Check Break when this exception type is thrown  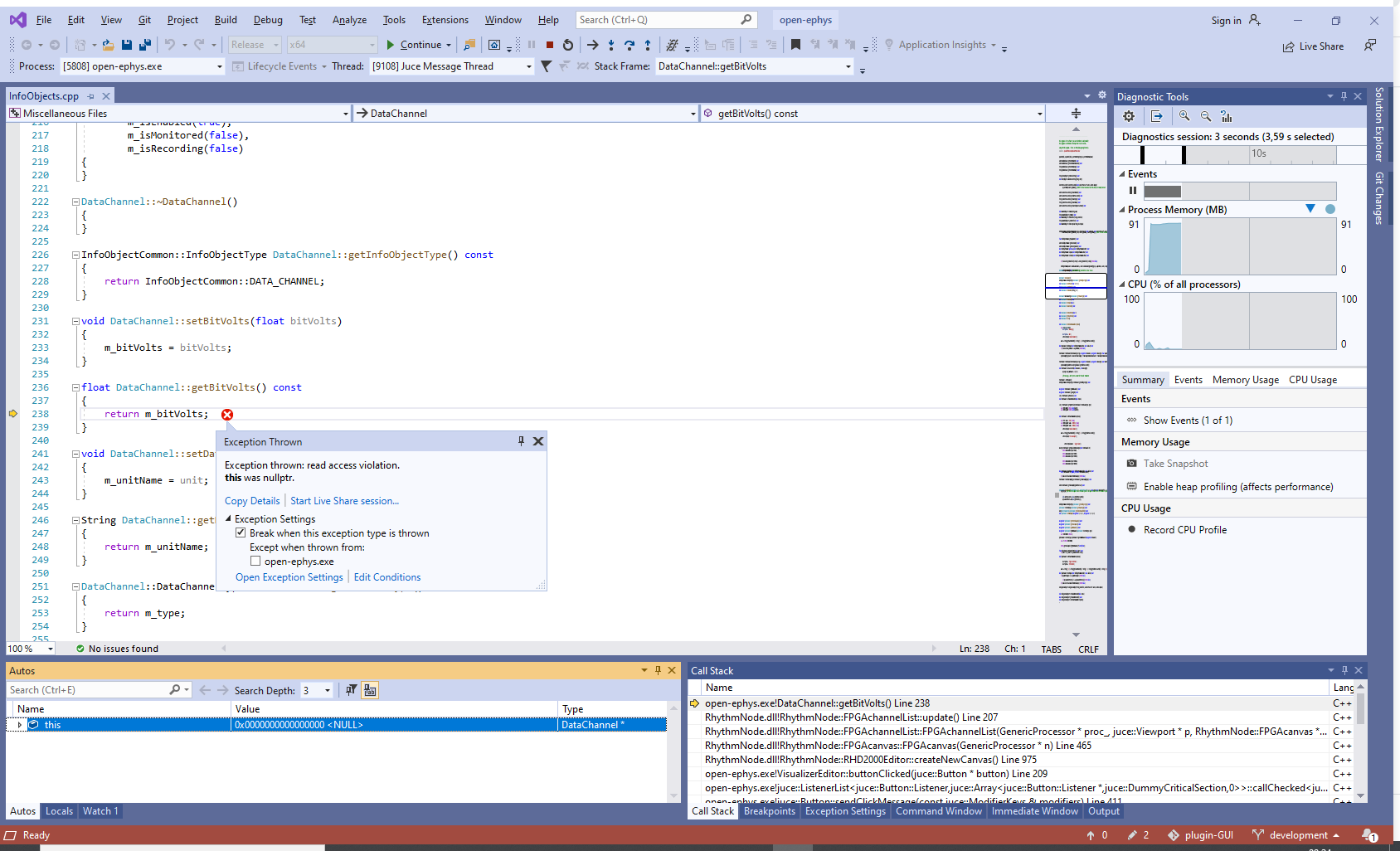pos(241,532)
